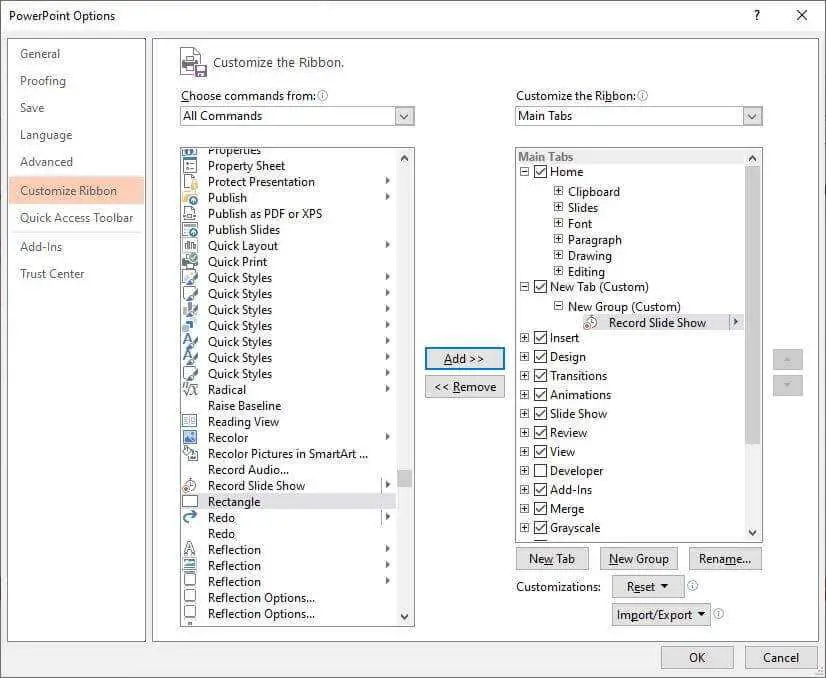Select the Rectangle shape icon
The height and width of the screenshot is (678, 826).
190,502
